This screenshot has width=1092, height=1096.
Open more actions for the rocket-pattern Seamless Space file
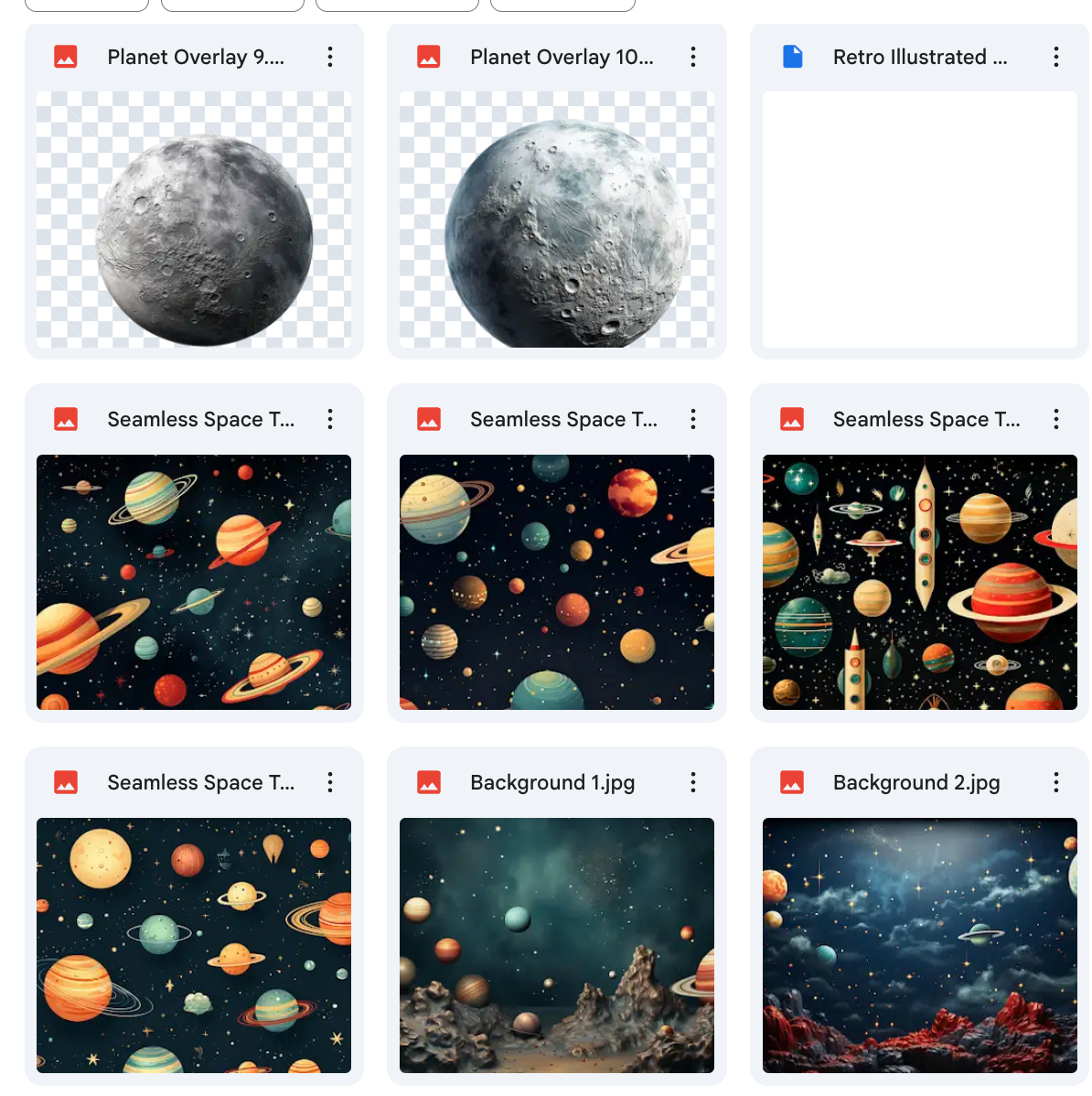click(x=1055, y=419)
